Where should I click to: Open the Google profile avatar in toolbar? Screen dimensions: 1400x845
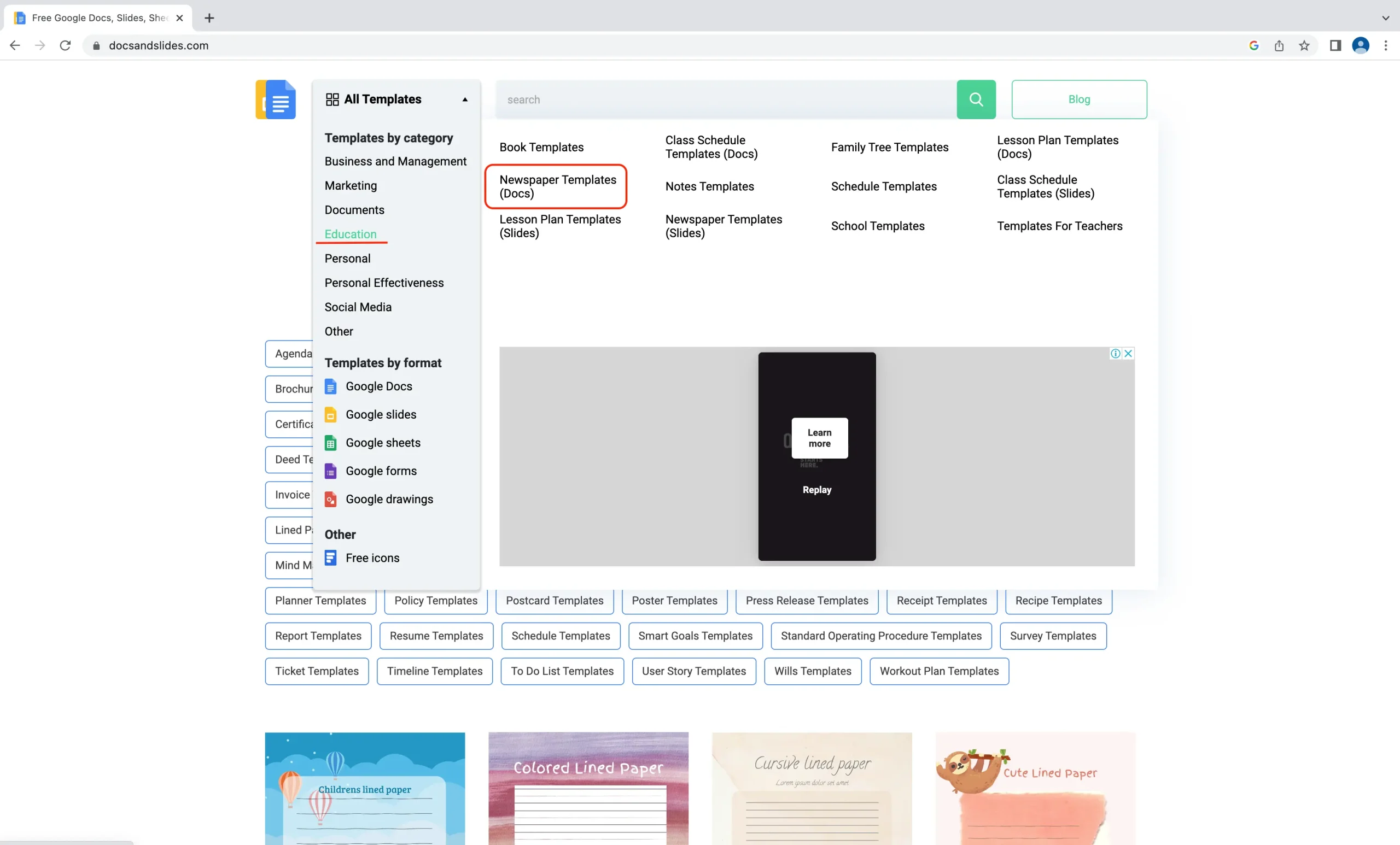[1360, 45]
